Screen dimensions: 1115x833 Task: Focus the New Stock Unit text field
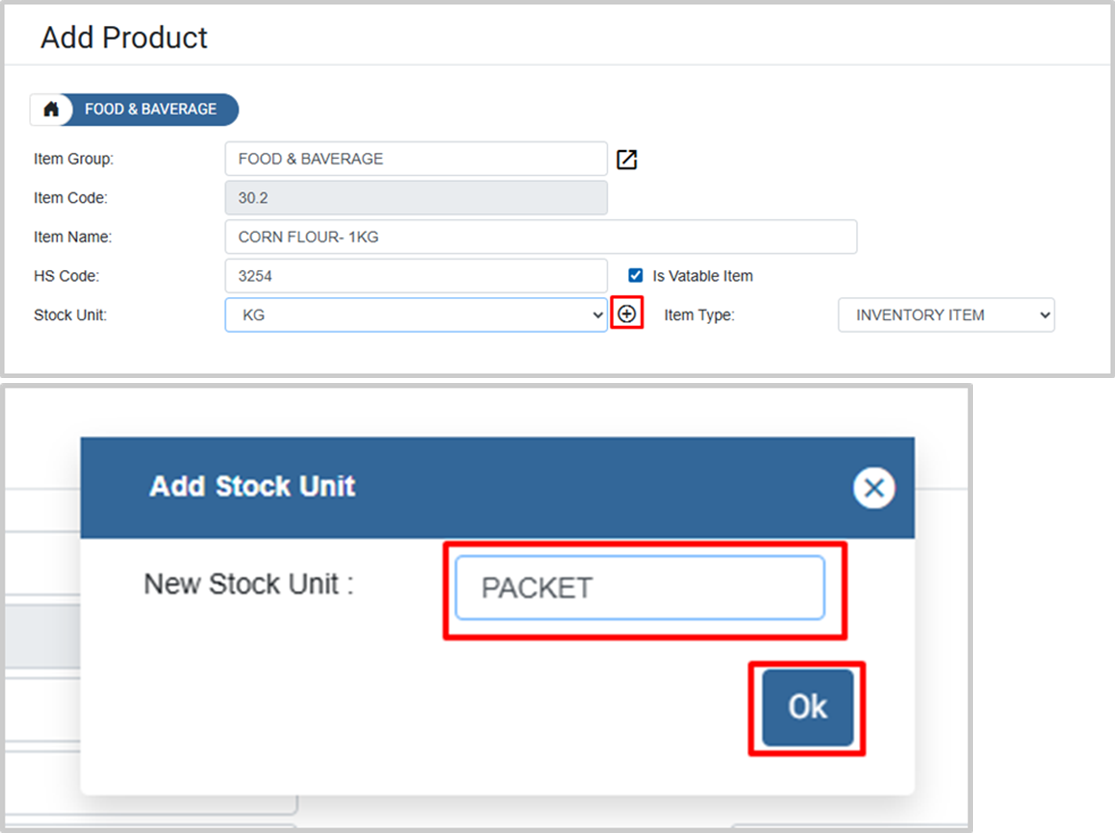click(x=639, y=588)
